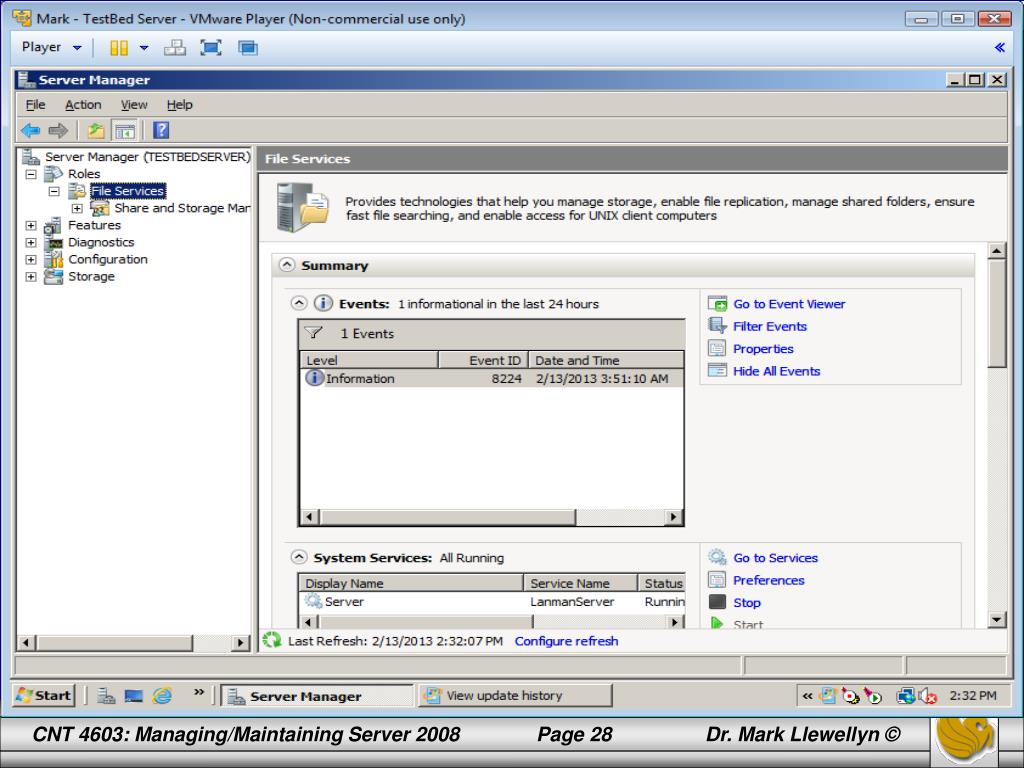This screenshot has width=1024, height=768.
Task: Collapse the Summary section
Action: point(287,265)
